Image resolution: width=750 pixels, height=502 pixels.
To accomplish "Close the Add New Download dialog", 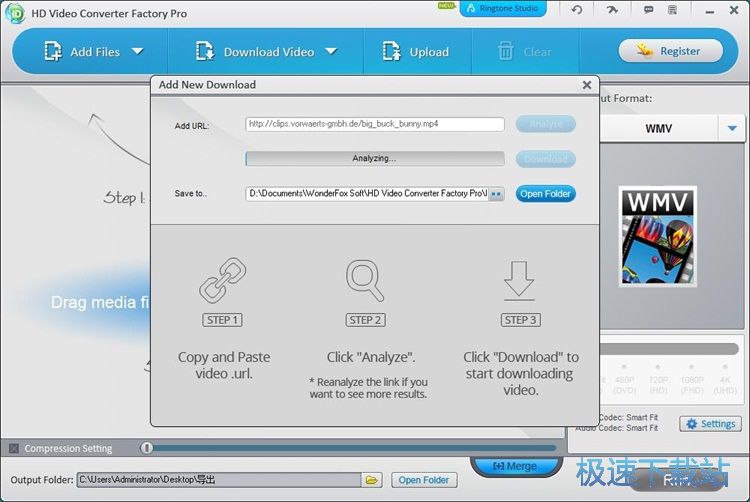I will click(587, 85).
